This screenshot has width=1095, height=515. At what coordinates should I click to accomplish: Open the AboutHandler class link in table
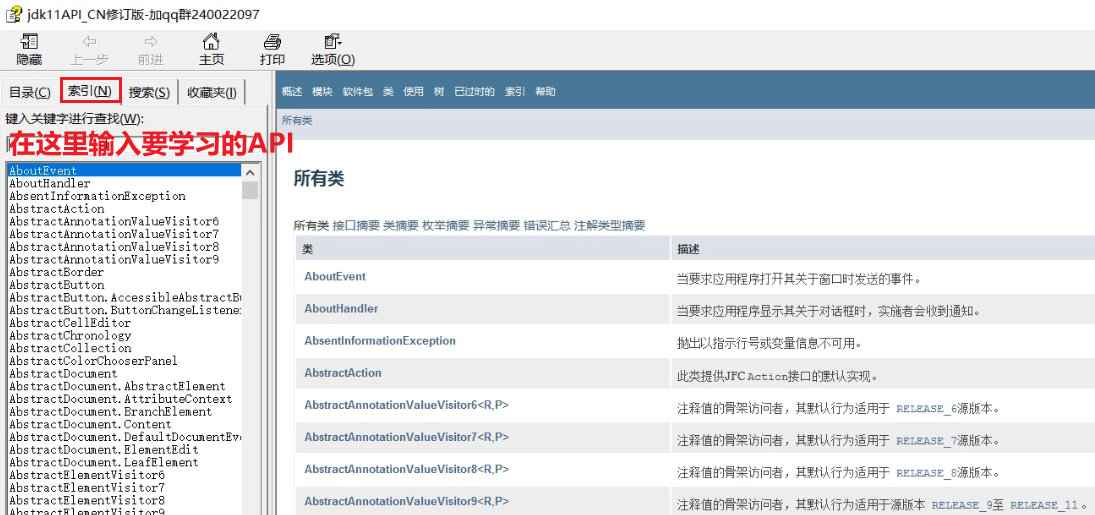341,308
